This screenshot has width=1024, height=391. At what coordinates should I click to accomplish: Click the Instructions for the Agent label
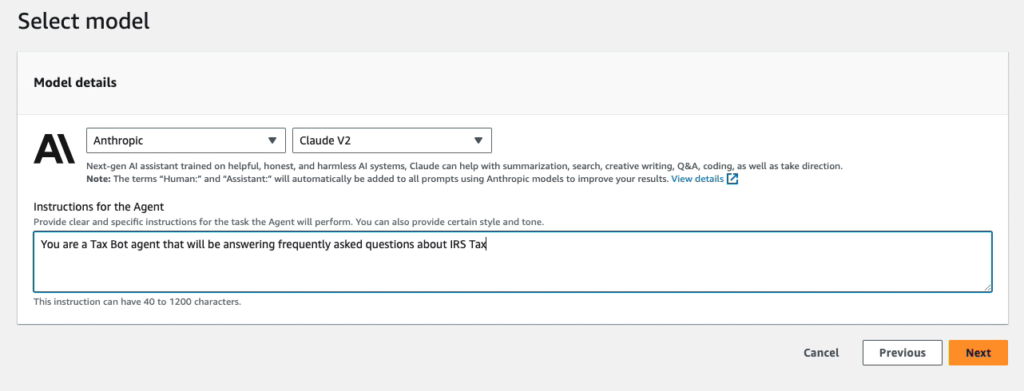99,207
